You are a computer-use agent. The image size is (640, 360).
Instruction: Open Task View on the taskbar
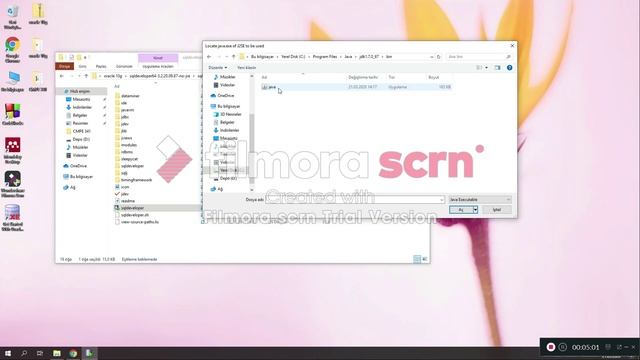(x=40, y=353)
